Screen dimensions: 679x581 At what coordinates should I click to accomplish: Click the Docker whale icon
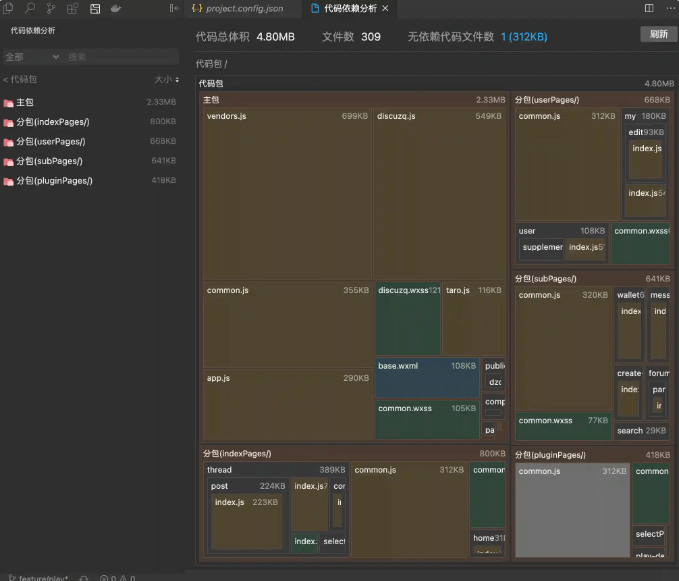click(x=117, y=8)
